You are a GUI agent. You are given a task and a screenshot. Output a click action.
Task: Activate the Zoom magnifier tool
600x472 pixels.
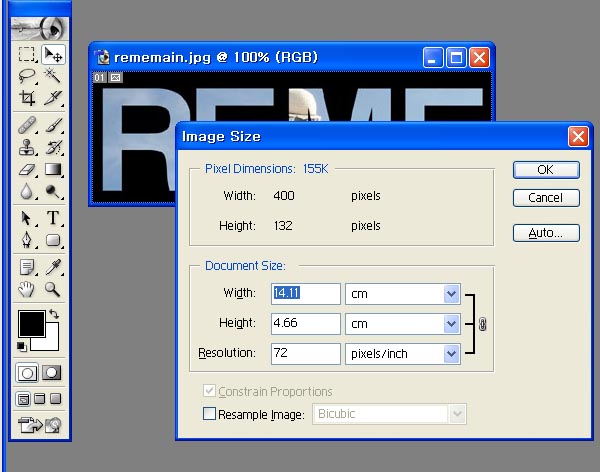click(53, 289)
